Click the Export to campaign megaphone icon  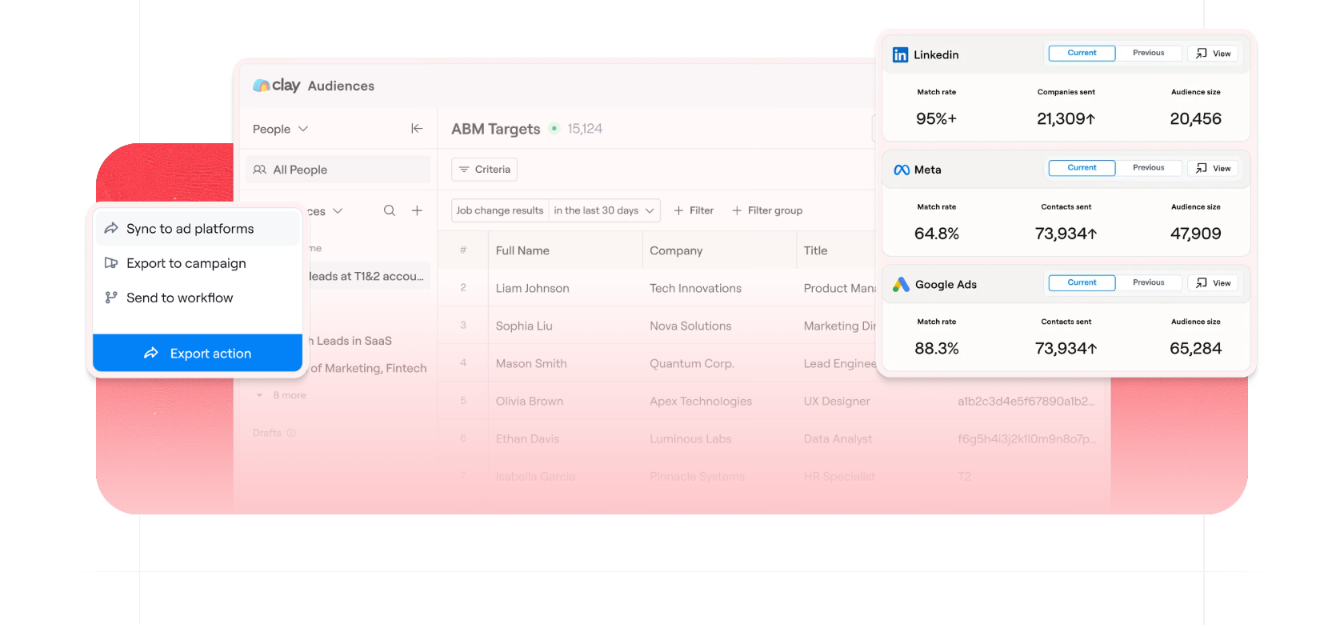[x=111, y=263]
